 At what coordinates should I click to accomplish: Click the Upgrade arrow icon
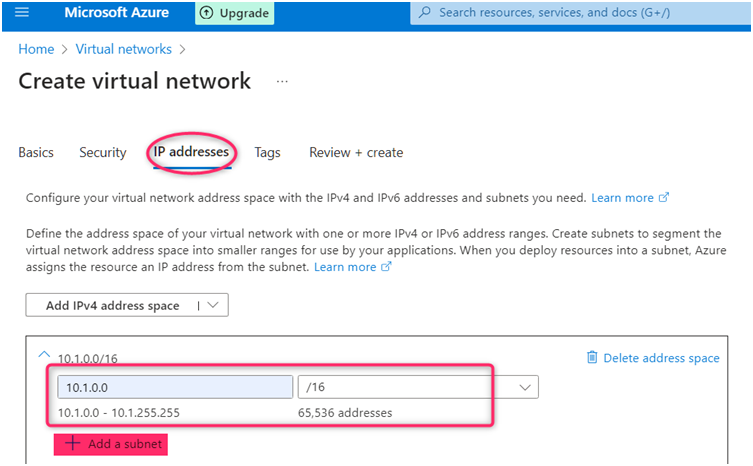[x=206, y=13]
